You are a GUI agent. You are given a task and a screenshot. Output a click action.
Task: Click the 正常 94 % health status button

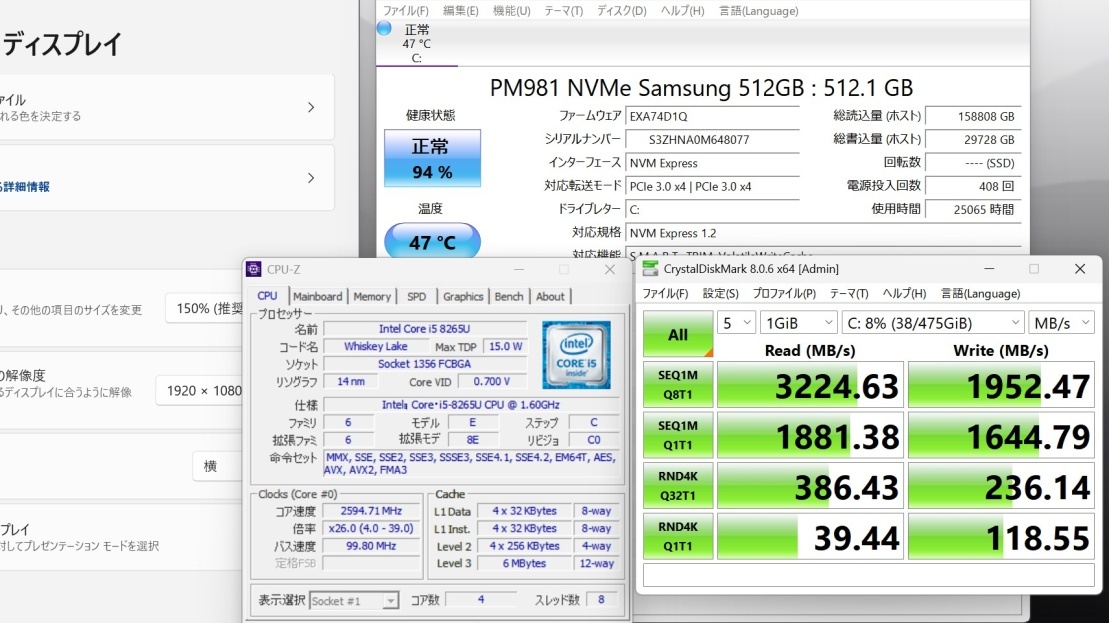[432, 158]
